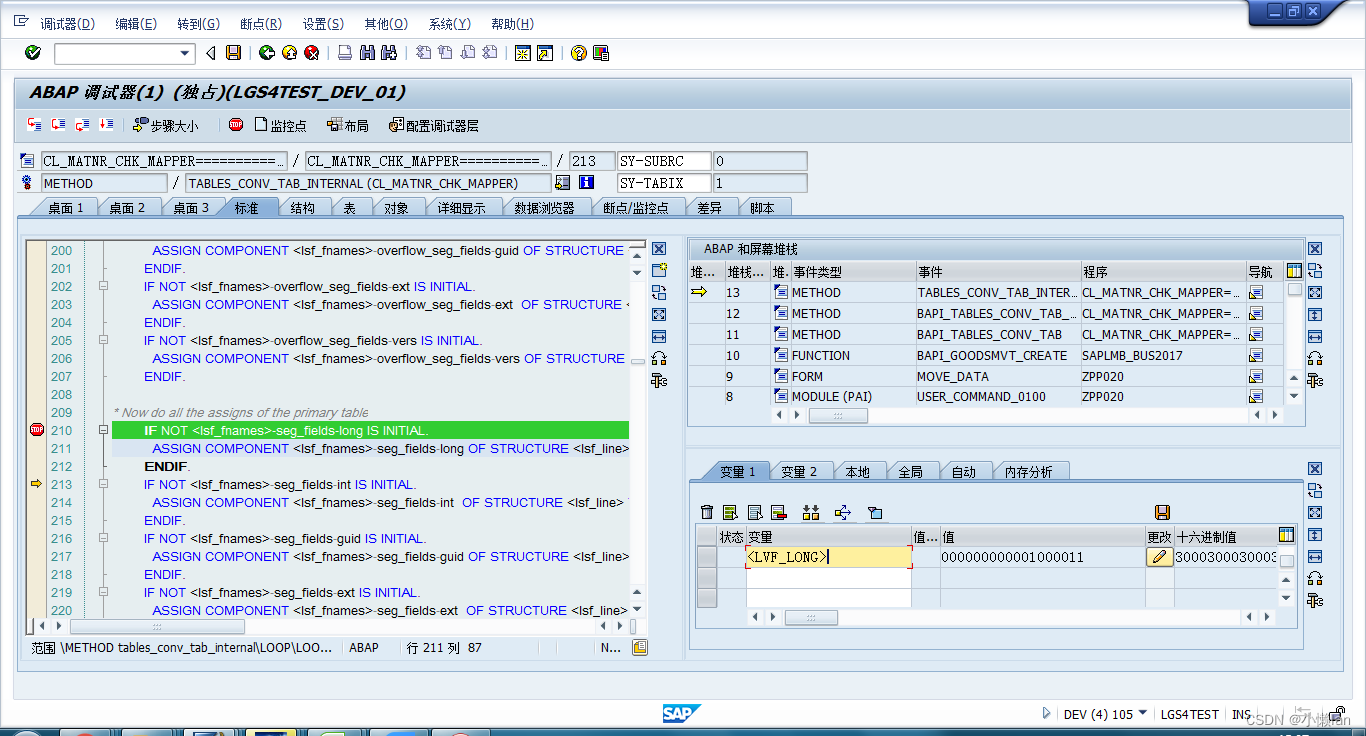Click the 监控点 button
This screenshot has width=1366, height=736.
point(280,126)
